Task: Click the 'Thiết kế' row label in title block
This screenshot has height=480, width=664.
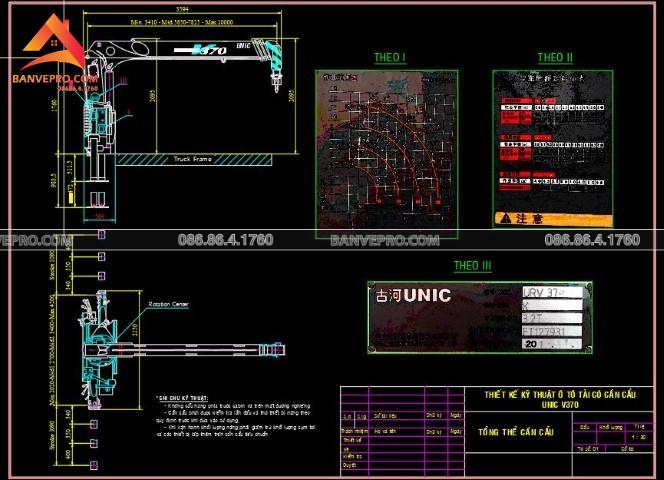Action: (352, 440)
